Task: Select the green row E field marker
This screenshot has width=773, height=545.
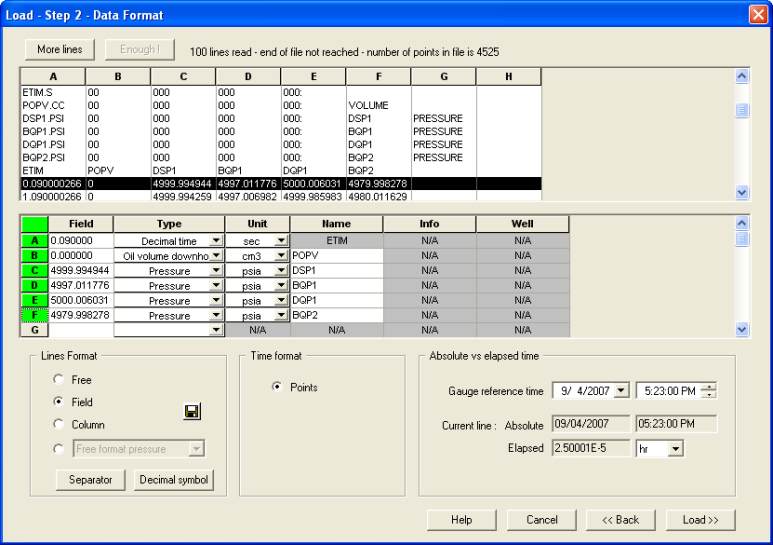Action: [x=34, y=300]
